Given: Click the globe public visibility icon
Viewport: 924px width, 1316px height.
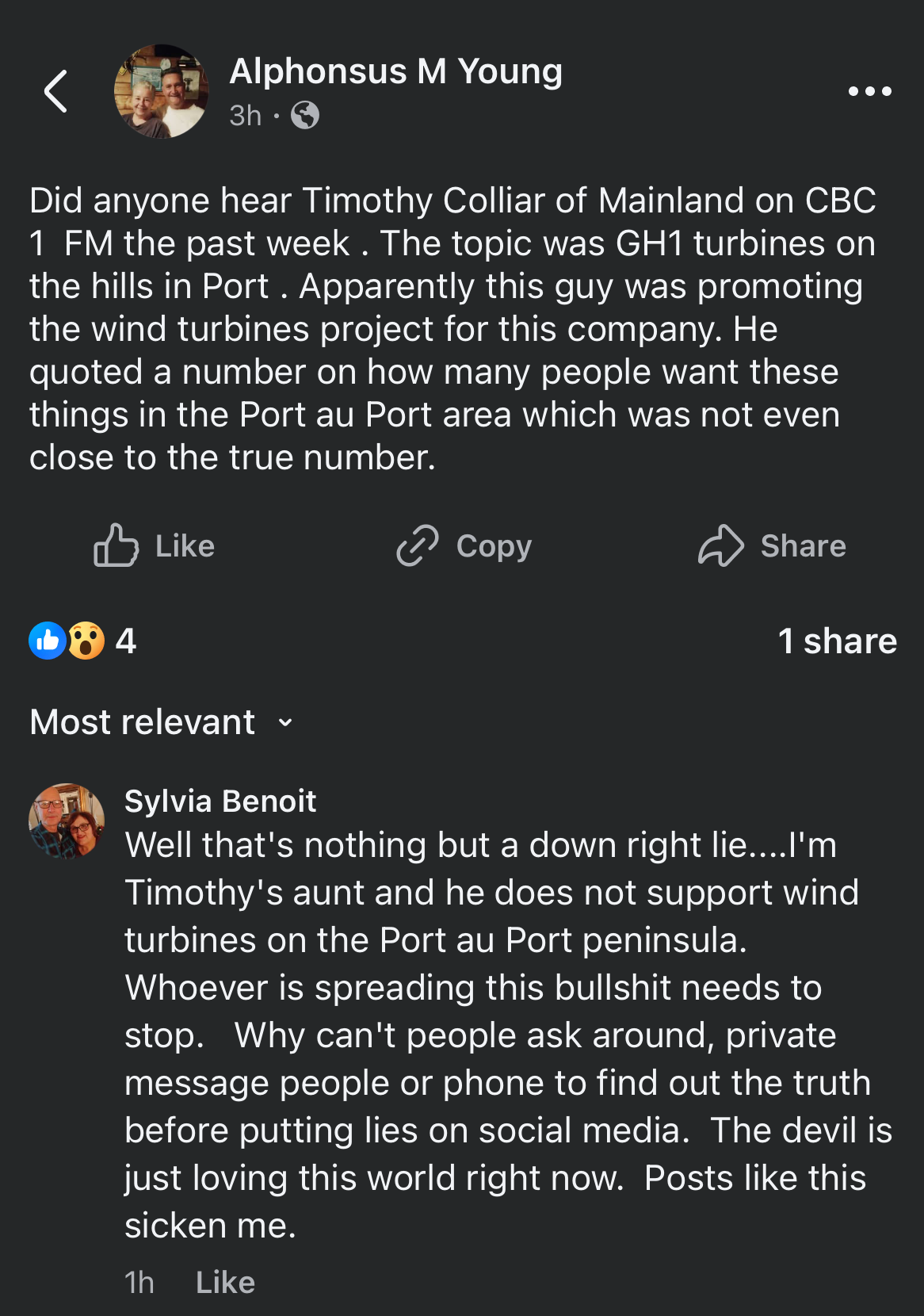Looking at the screenshot, I should click(x=305, y=116).
